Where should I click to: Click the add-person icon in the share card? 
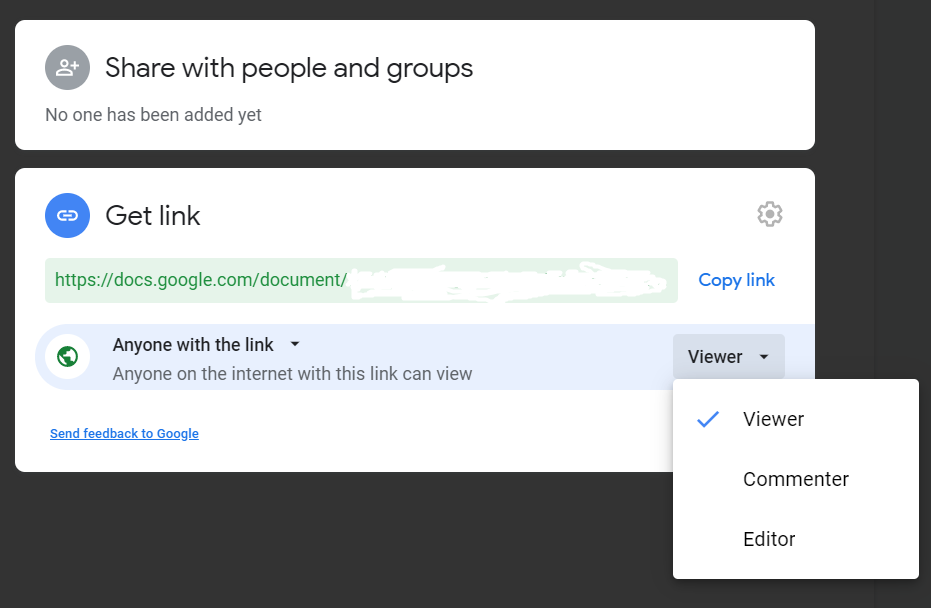pyautogui.click(x=67, y=68)
